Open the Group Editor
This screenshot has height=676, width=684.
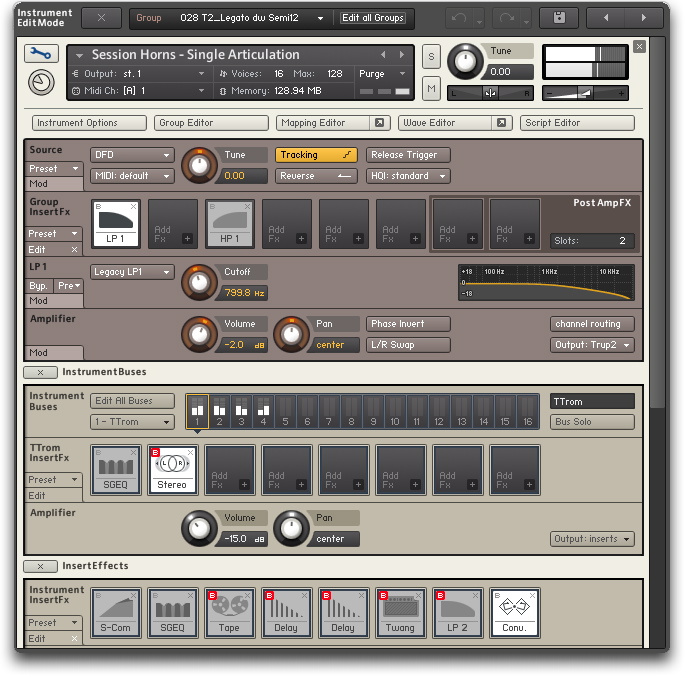click(211, 123)
